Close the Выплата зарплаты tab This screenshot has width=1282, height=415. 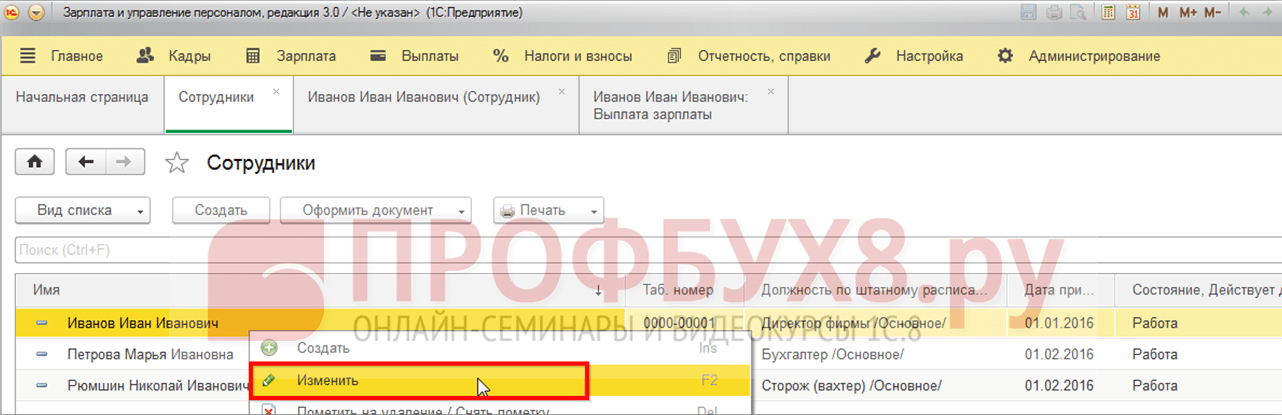point(771,91)
